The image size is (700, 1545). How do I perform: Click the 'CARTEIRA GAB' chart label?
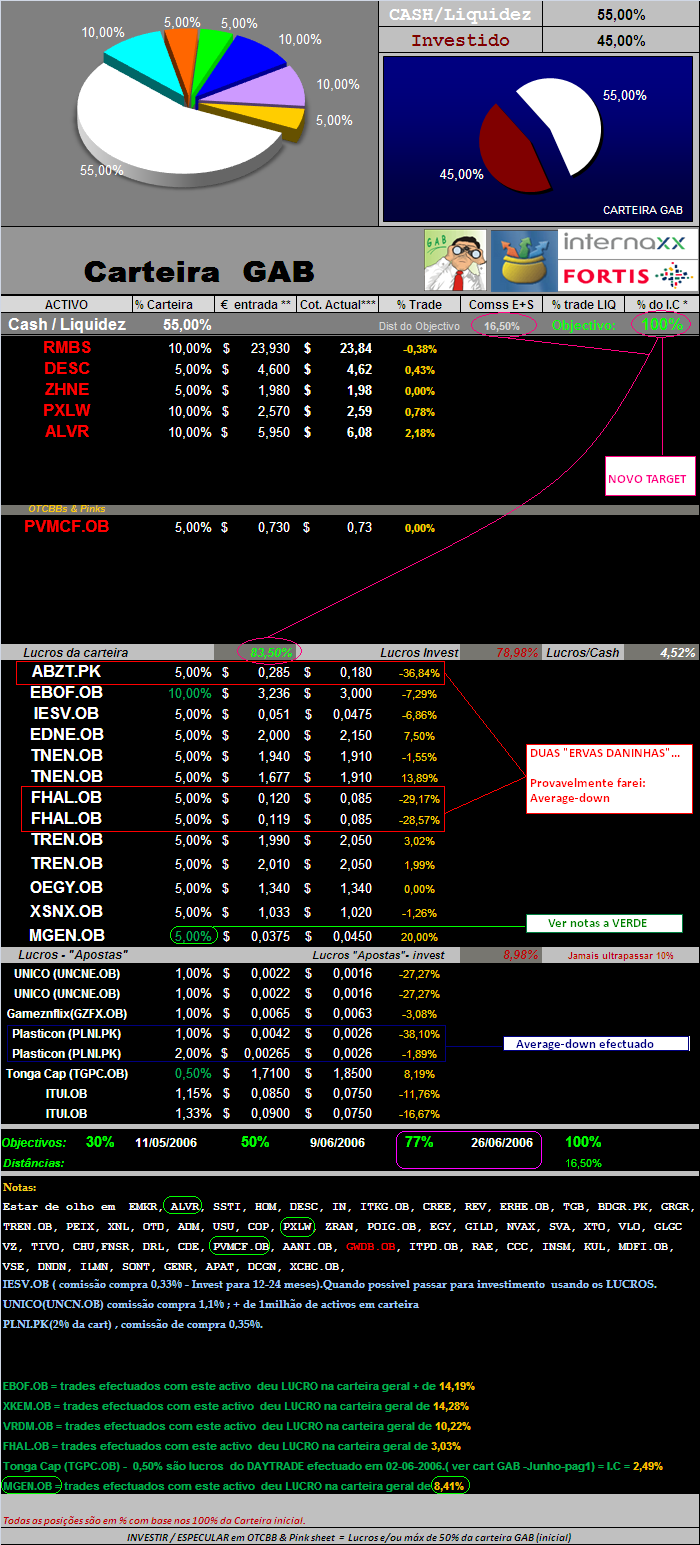642,210
